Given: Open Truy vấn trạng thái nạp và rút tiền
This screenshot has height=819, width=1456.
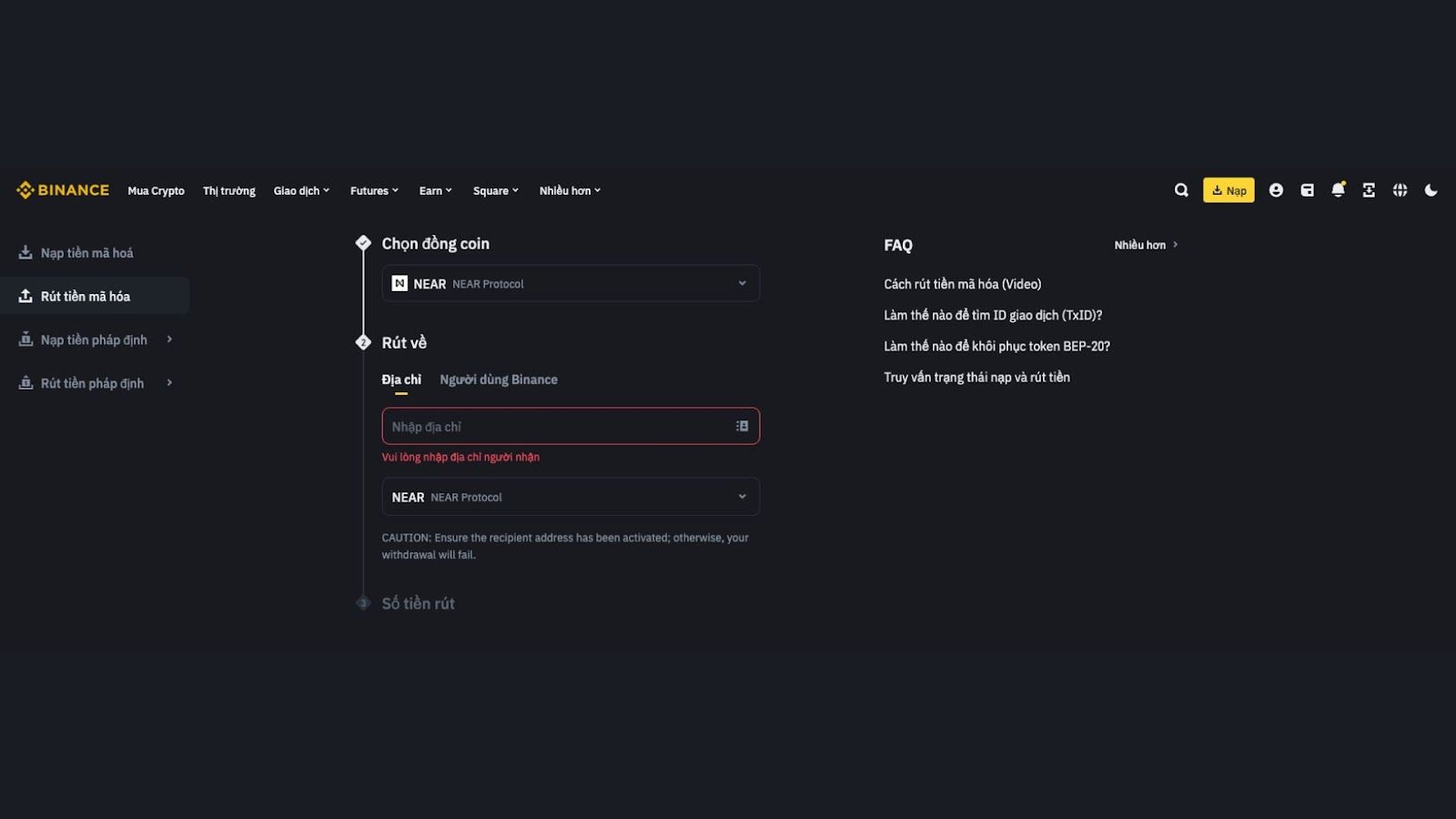Looking at the screenshot, I should [976, 377].
